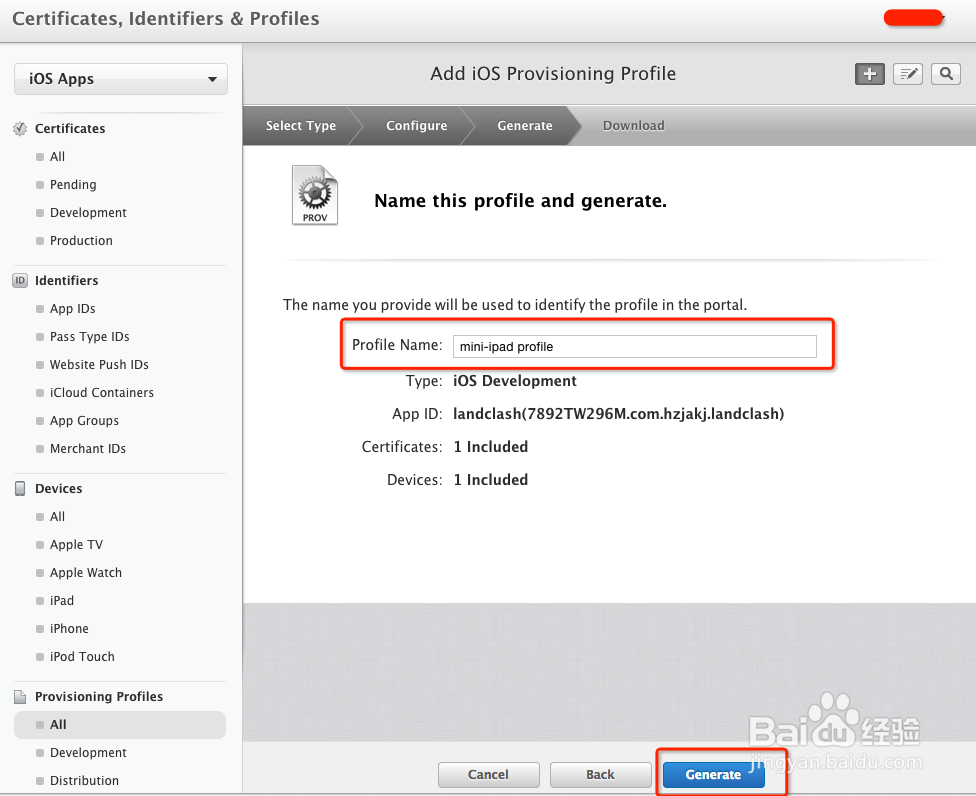Open iPad devices

coord(62,601)
